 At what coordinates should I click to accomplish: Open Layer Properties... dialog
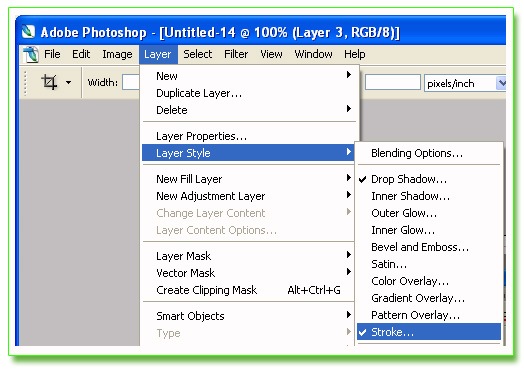248,136
